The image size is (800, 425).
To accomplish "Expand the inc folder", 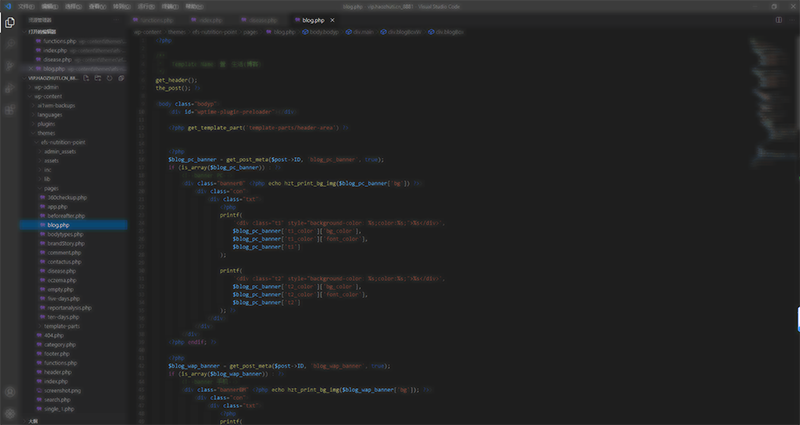I will tap(47, 170).
